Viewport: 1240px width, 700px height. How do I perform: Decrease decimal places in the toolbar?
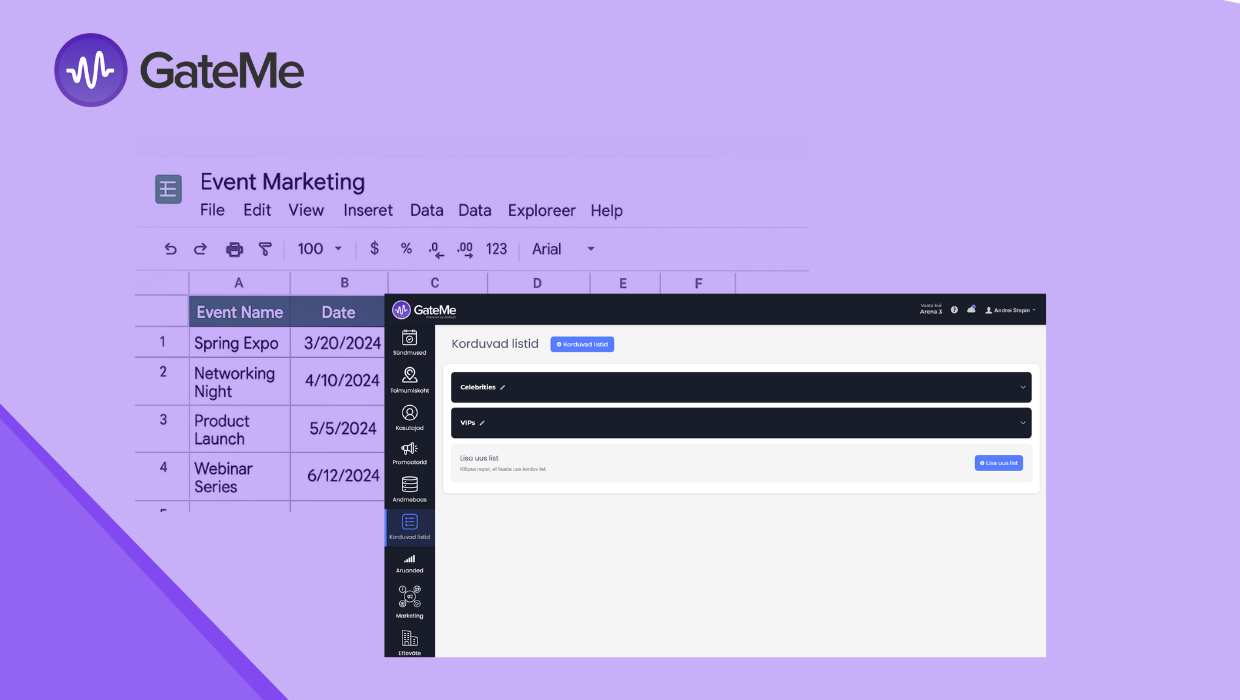tap(435, 249)
